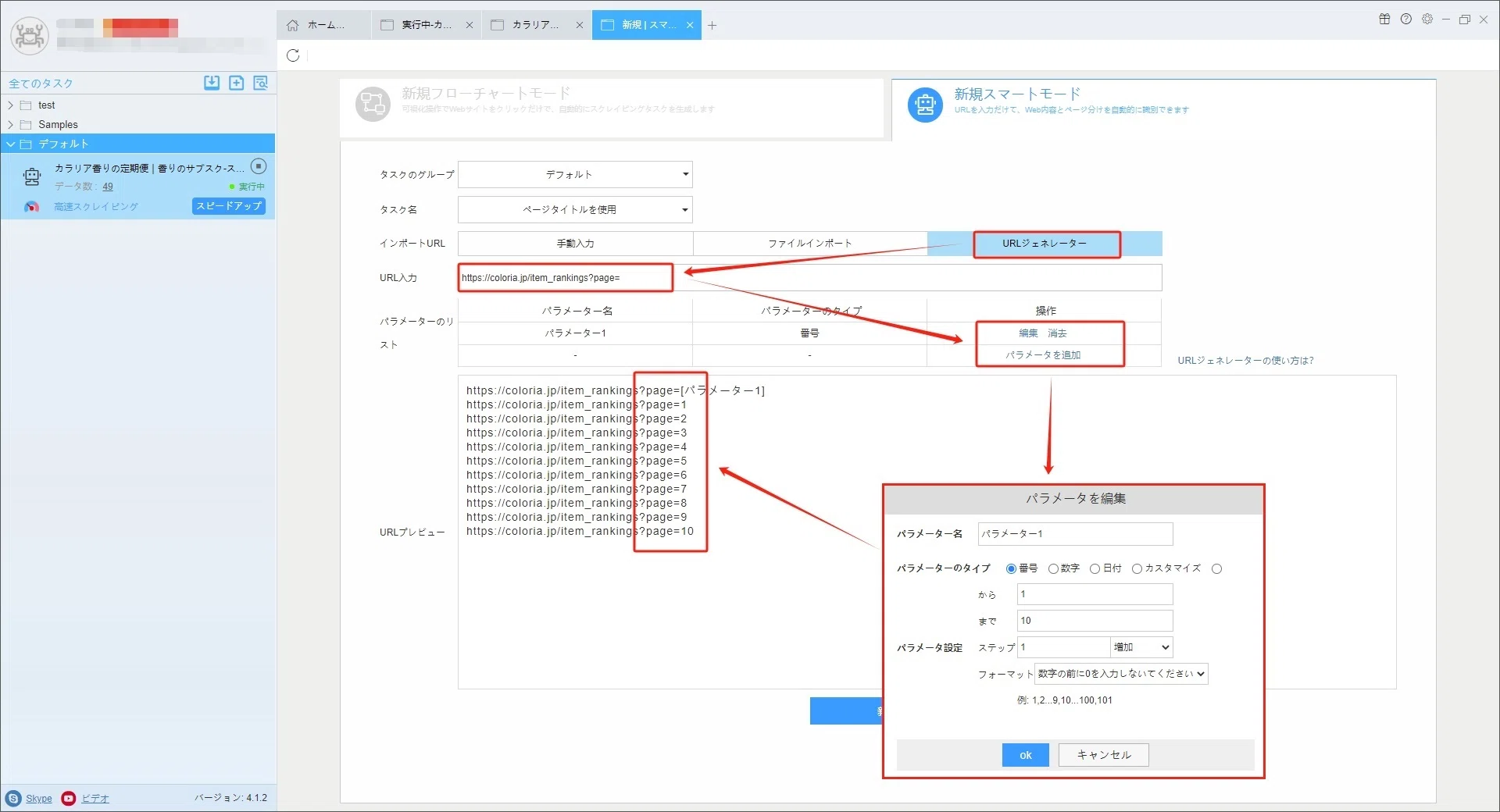Image resolution: width=1500 pixels, height=812 pixels.
Task: Click the キャンセル button
Action: [1103, 755]
